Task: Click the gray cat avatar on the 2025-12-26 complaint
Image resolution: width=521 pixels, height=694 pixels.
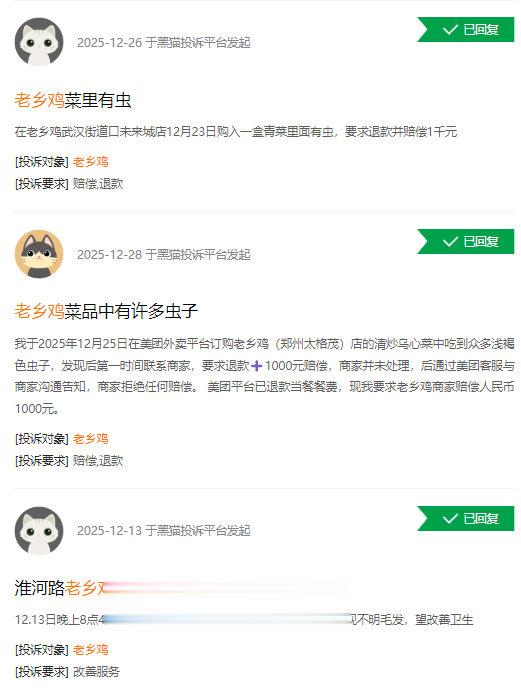Action: [x=39, y=42]
